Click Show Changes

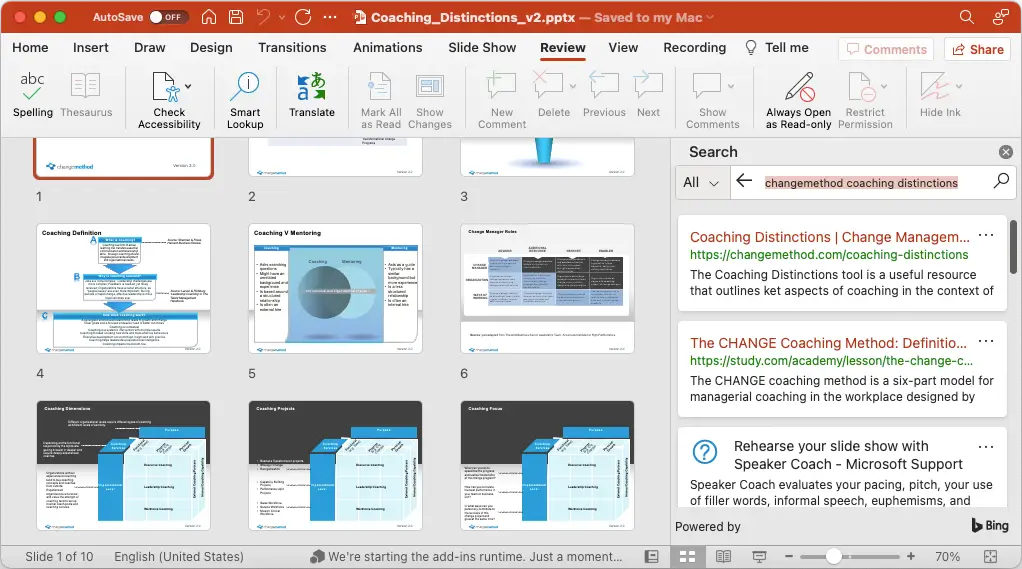tap(430, 100)
